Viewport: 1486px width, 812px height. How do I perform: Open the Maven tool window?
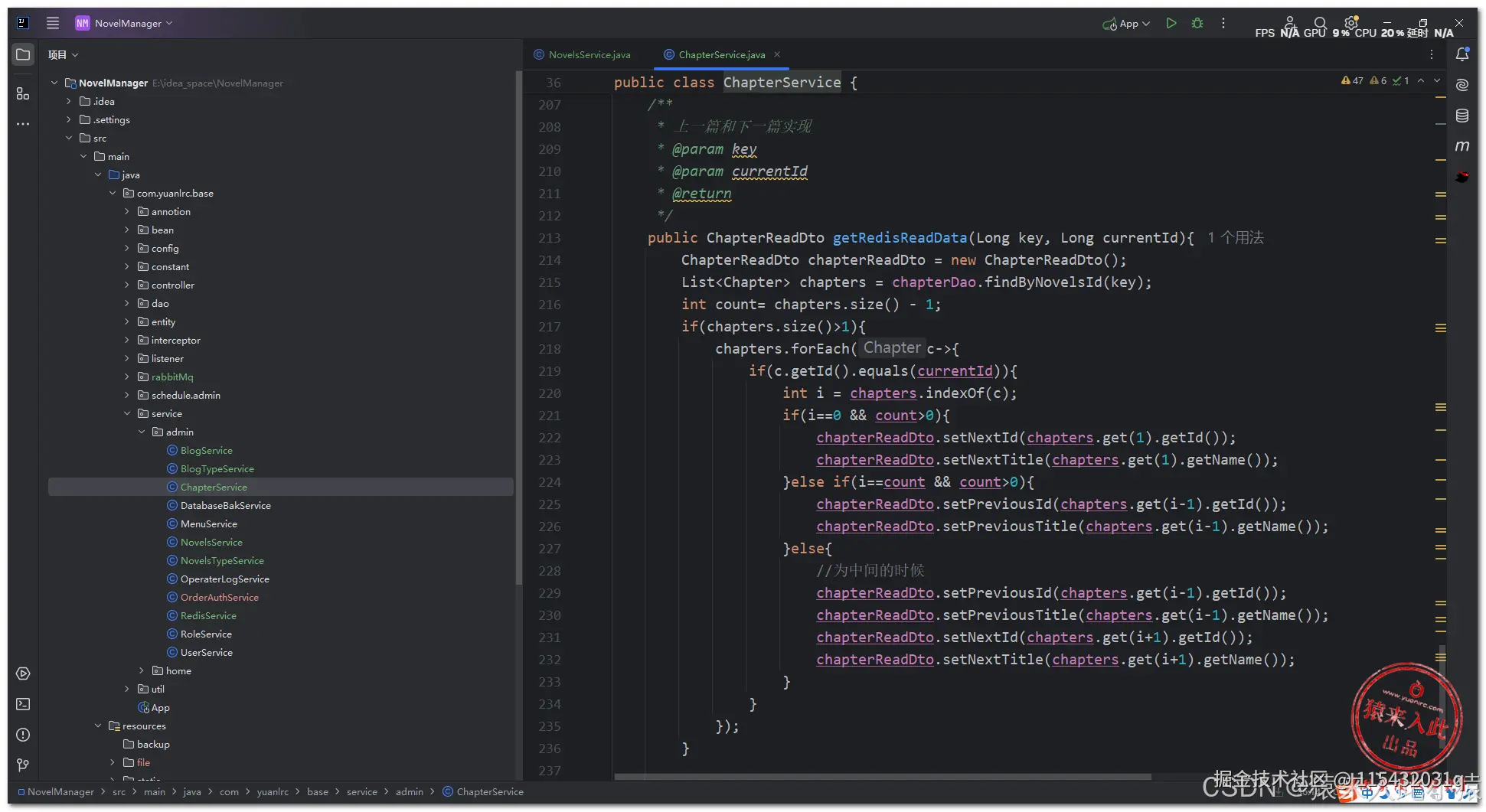tap(1462, 145)
